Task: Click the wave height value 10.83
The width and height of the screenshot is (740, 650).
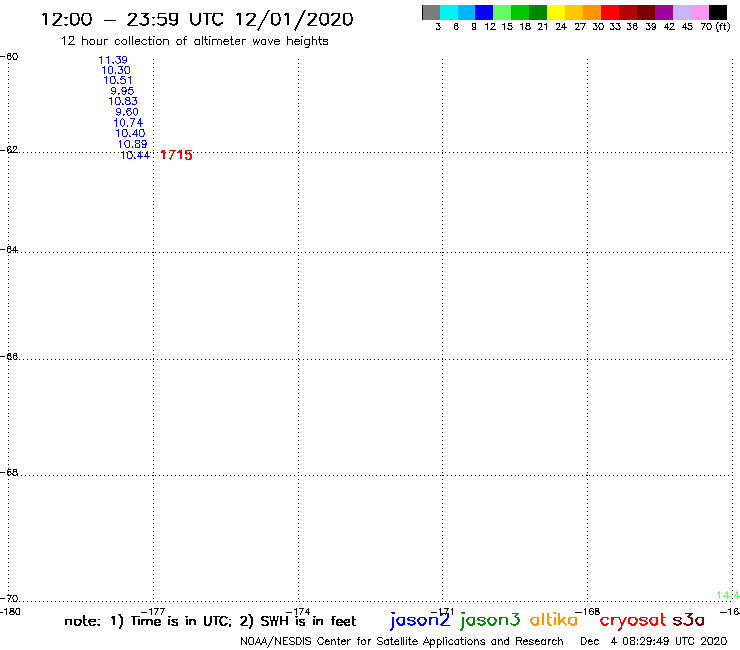Action: (123, 101)
